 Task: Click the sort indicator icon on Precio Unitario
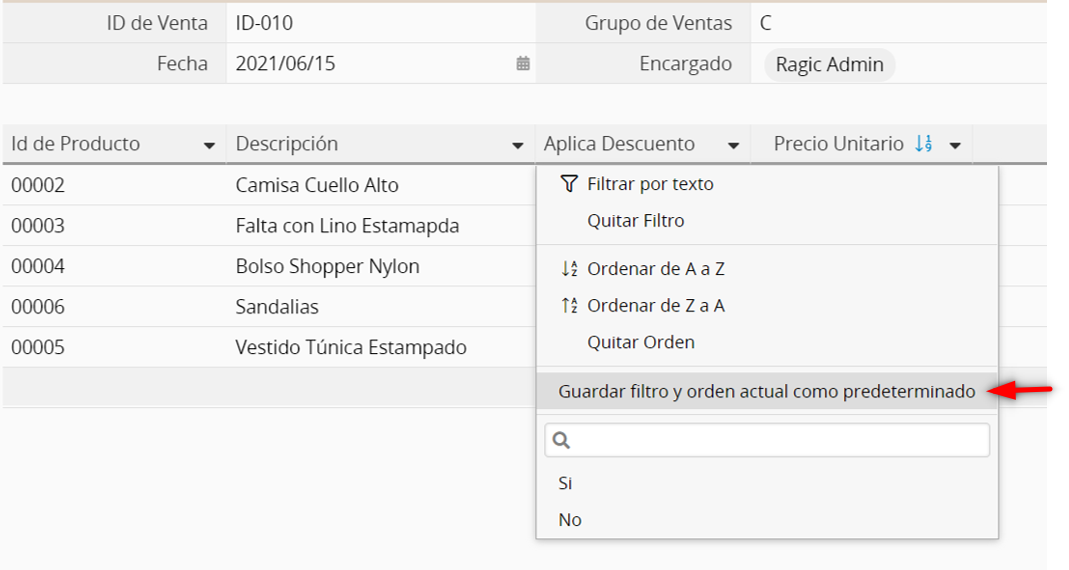[x=924, y=144]
